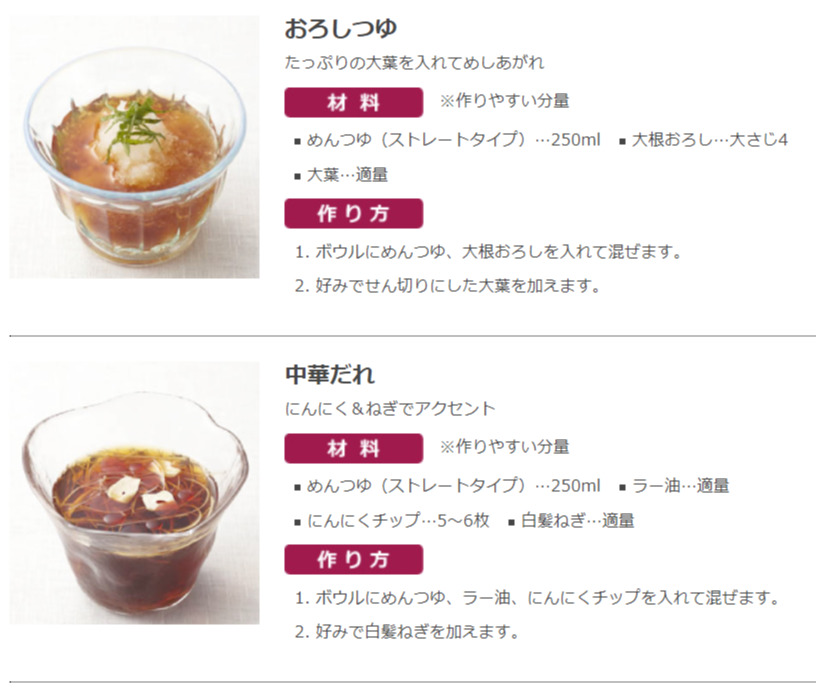Click the 大葉…適量 ingredient item
The height and width of the screenshot is (693, 825).
pos(341,175)
